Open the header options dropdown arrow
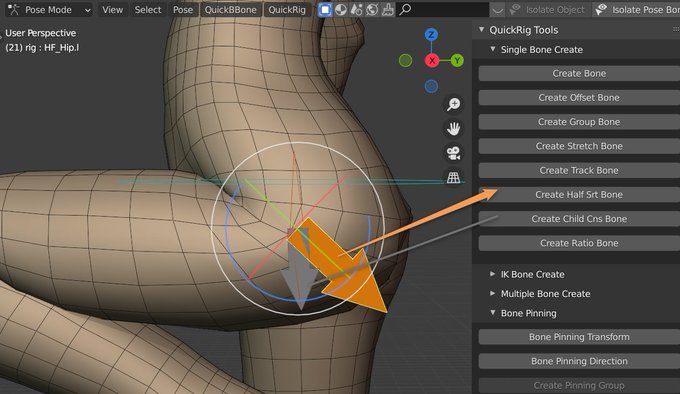 pos(498,10)
